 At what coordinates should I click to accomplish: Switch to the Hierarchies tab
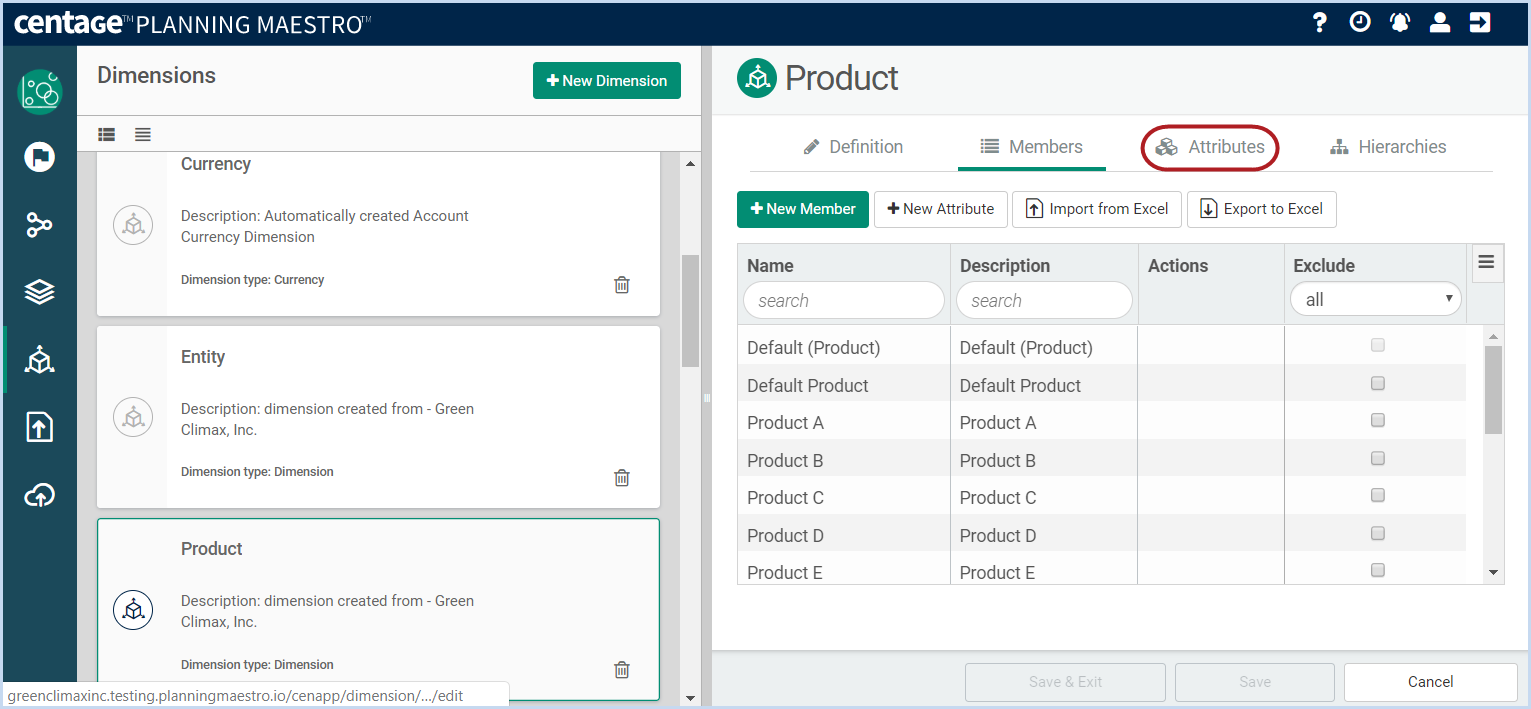click(x=1388, y=147)
